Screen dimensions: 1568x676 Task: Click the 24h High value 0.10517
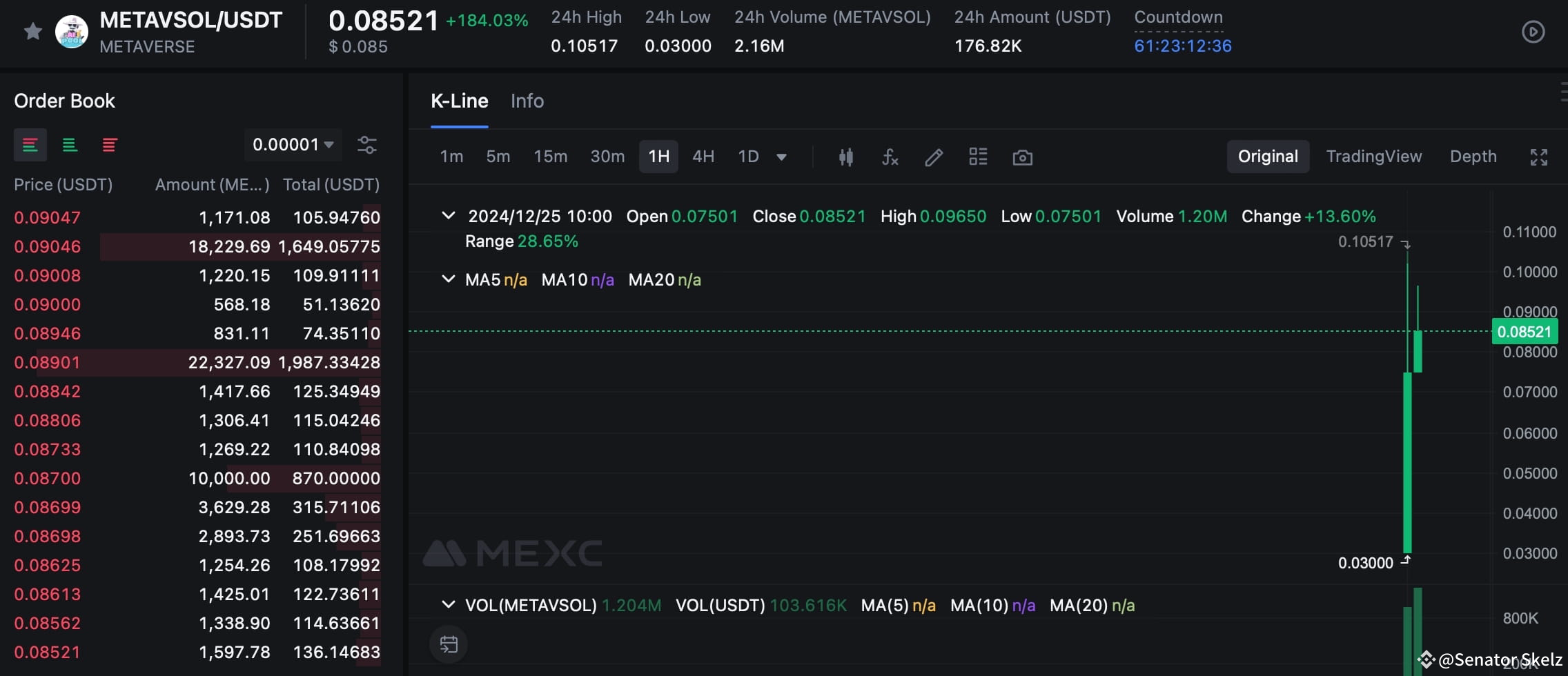[x=584, y=46]
